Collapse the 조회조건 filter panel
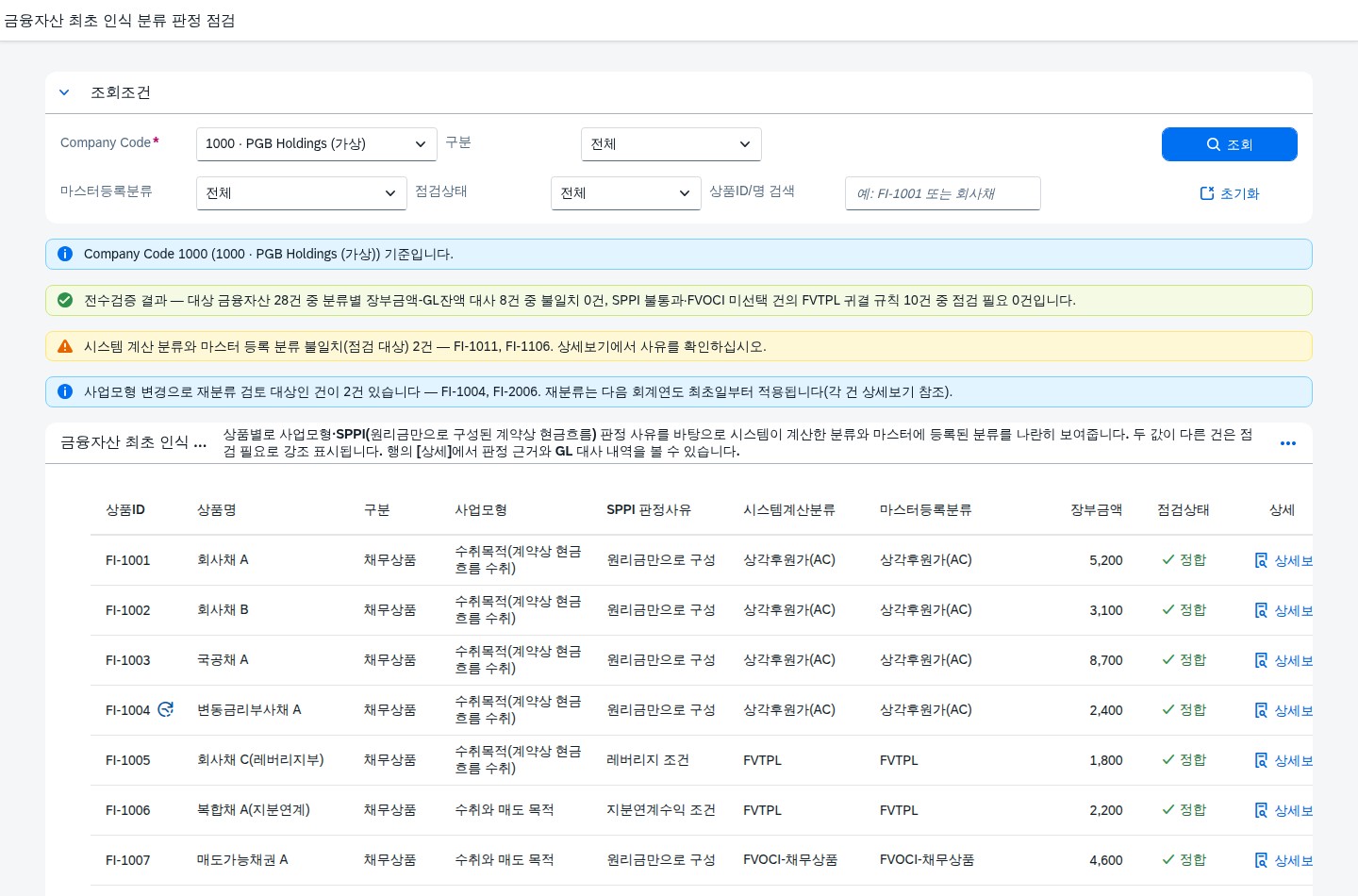This screenshot has width=1358, height=896. coord(64,92)
